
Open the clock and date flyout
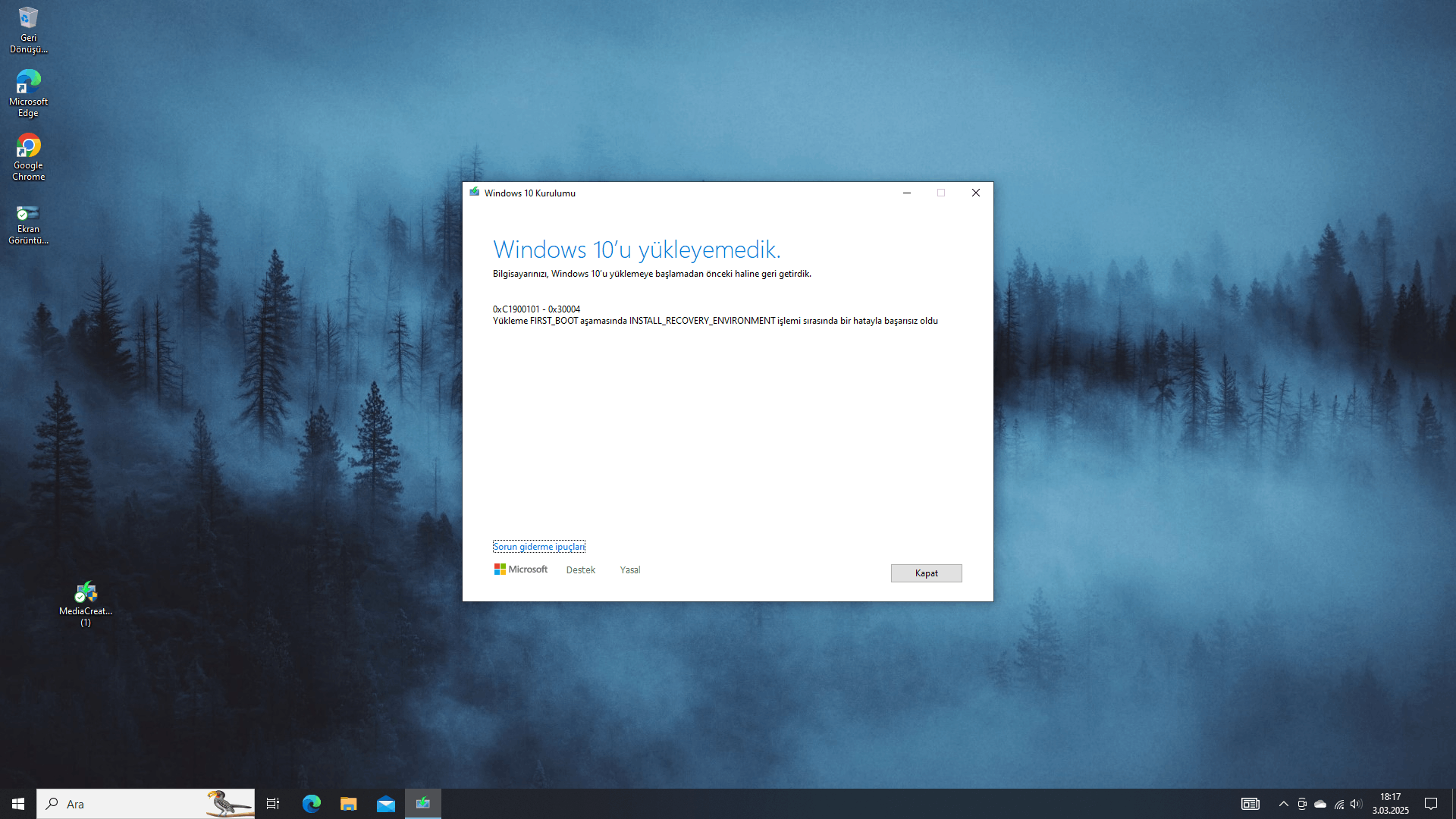1390,804
